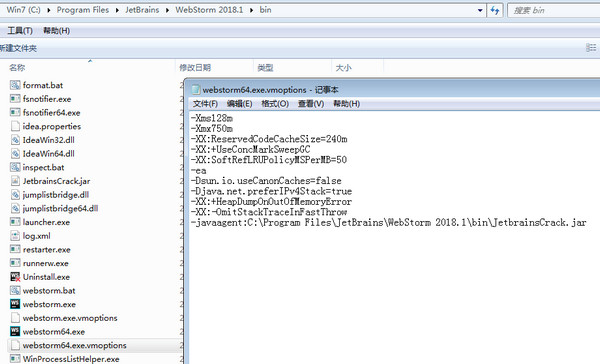The width and height of the screenshot is (600, 364).
Task: Click the IdeaWin32.dll file icon
Action: click(15, 140)
